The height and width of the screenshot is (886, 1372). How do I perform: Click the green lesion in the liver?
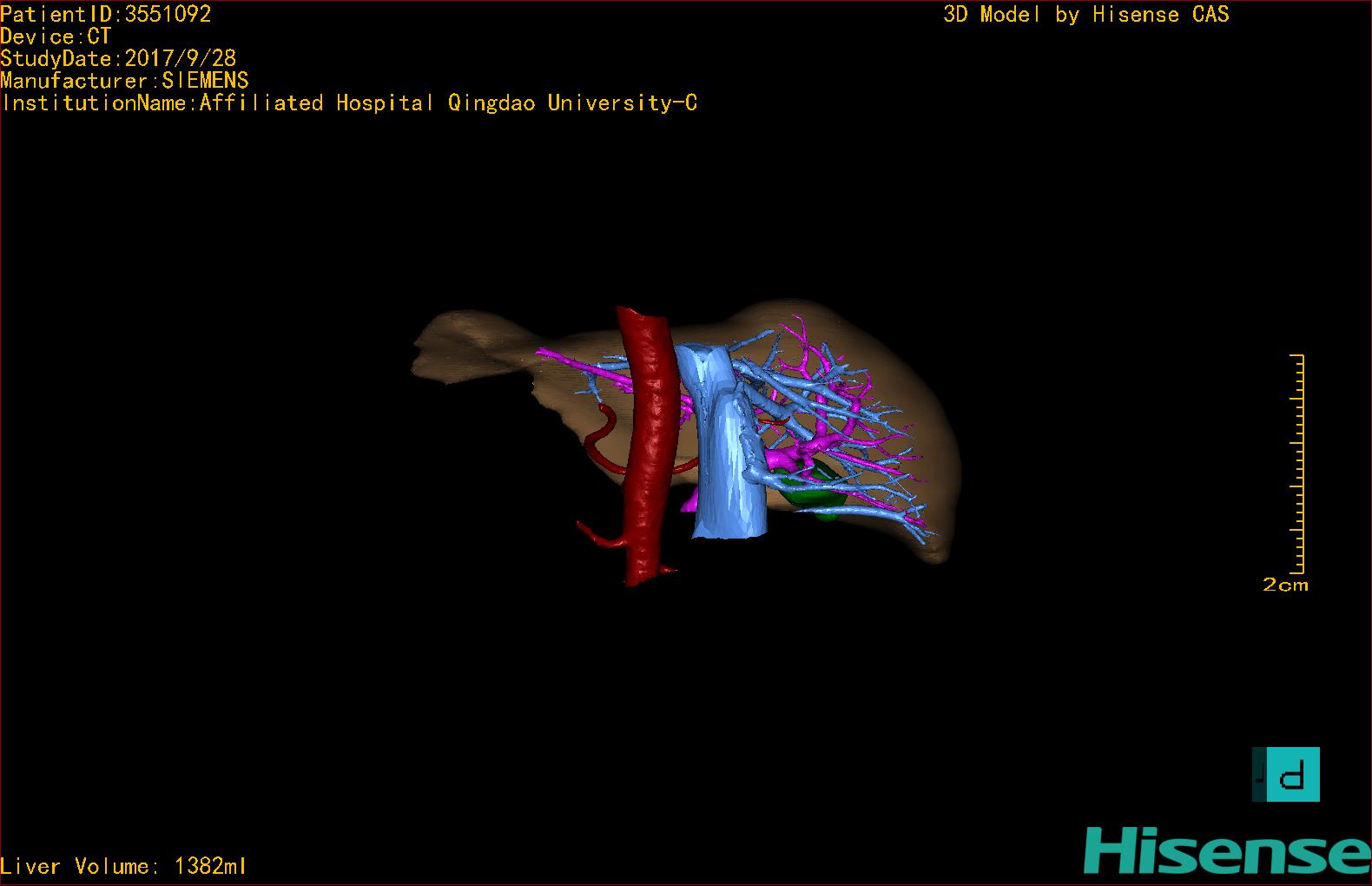(x=815, y=492)
